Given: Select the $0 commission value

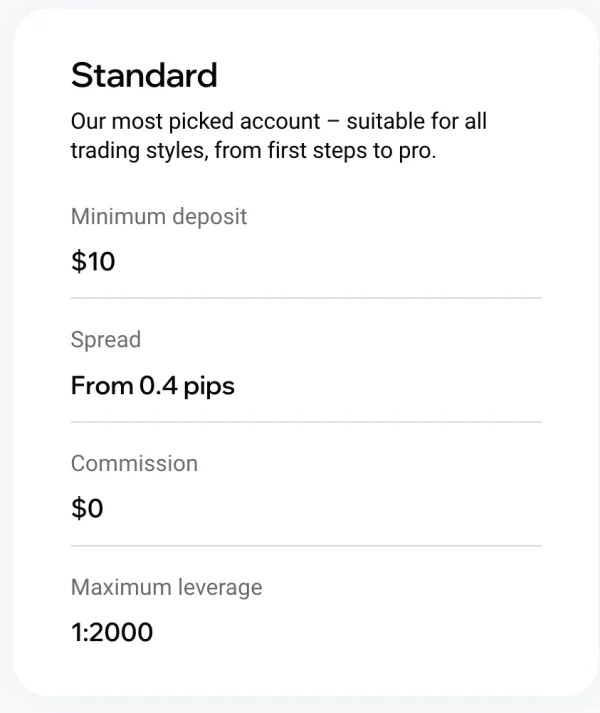Looking at the screenshot, I should click(87, 508).
